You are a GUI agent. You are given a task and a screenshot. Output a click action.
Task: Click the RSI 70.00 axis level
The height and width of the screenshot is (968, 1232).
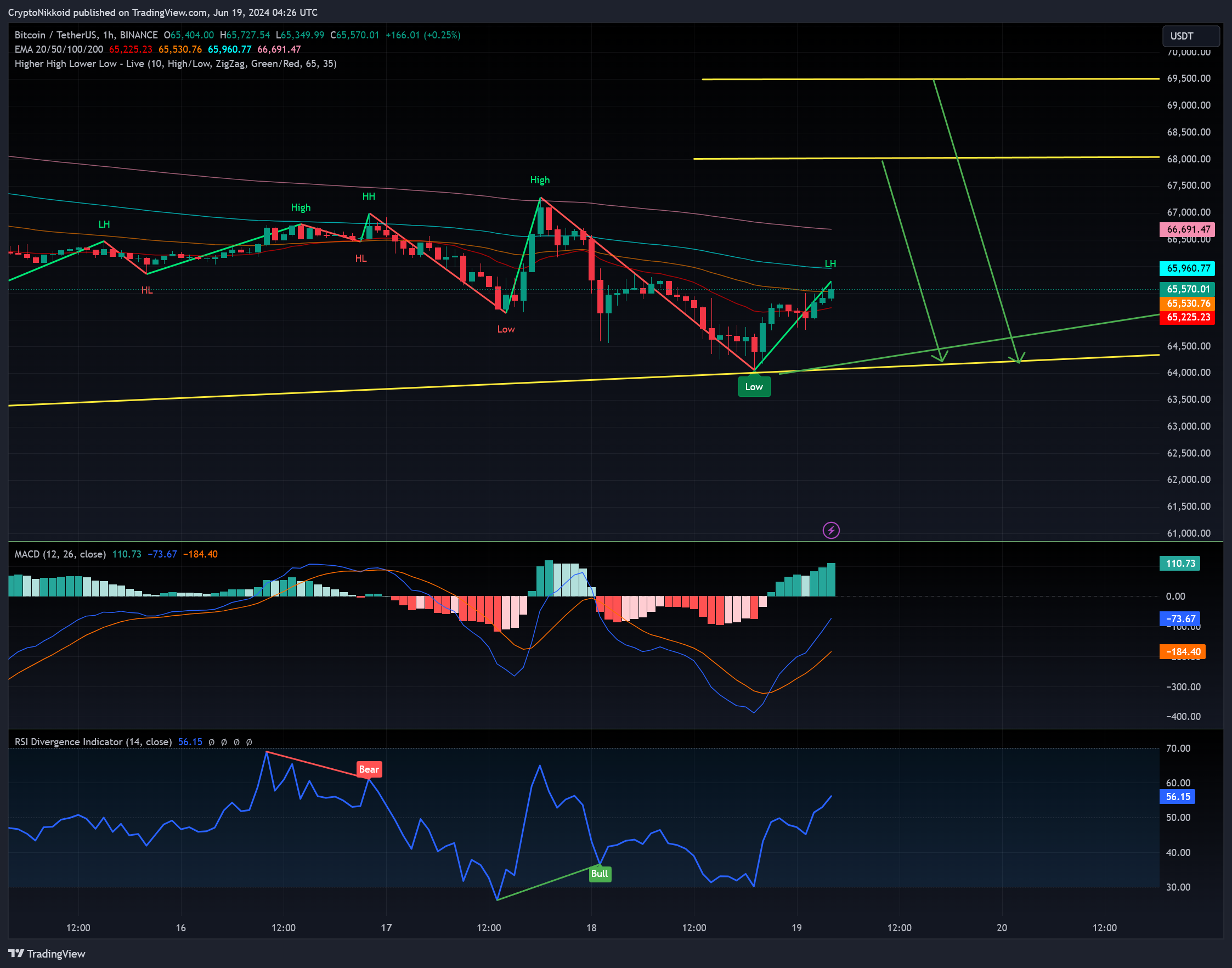click(x=1178, y=748)
